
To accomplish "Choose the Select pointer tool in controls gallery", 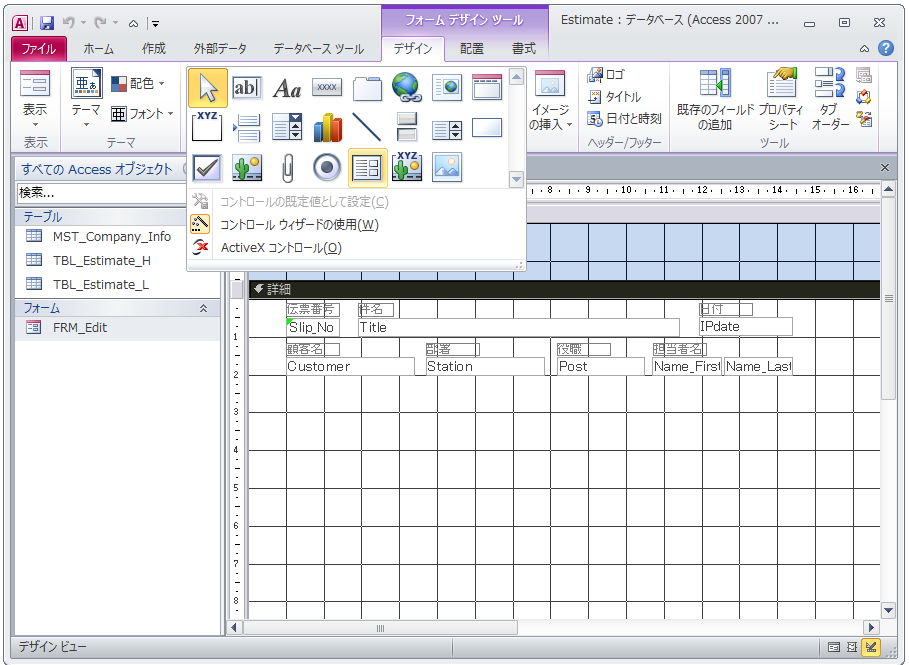I will [208, 88].
